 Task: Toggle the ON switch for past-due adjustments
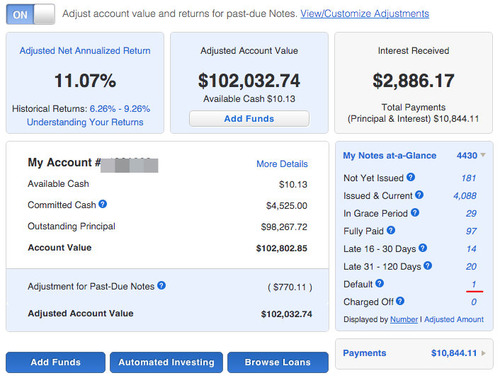(x=30, y=14)
